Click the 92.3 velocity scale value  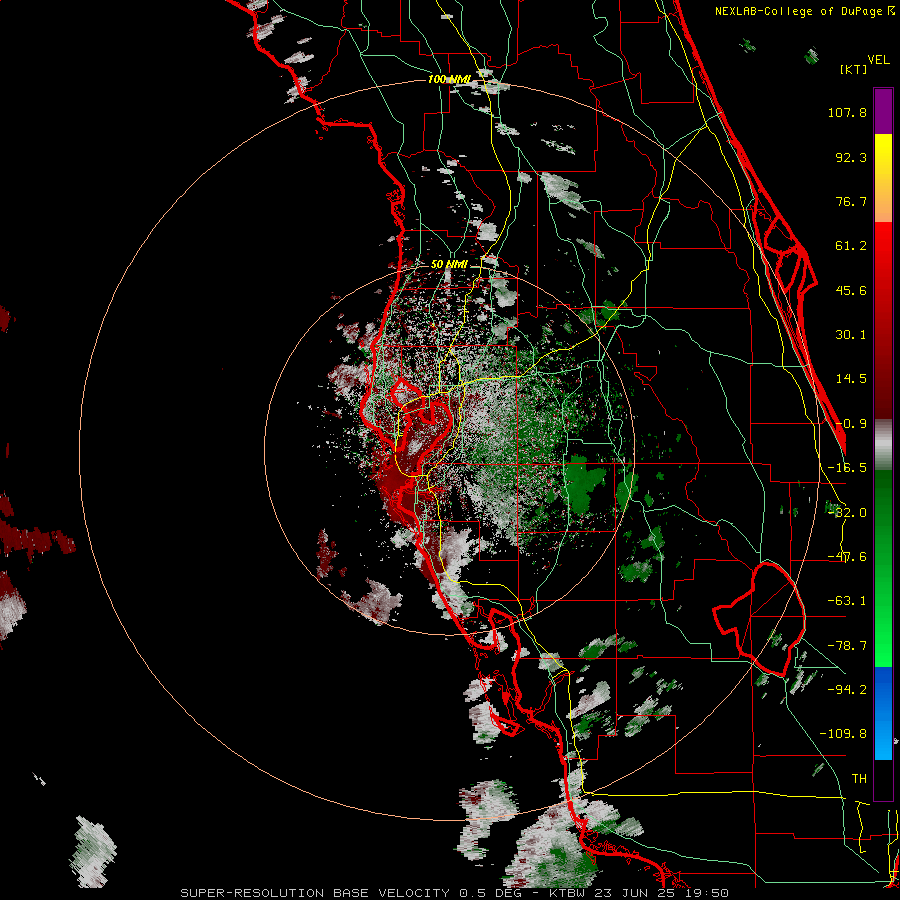(851, 157)
